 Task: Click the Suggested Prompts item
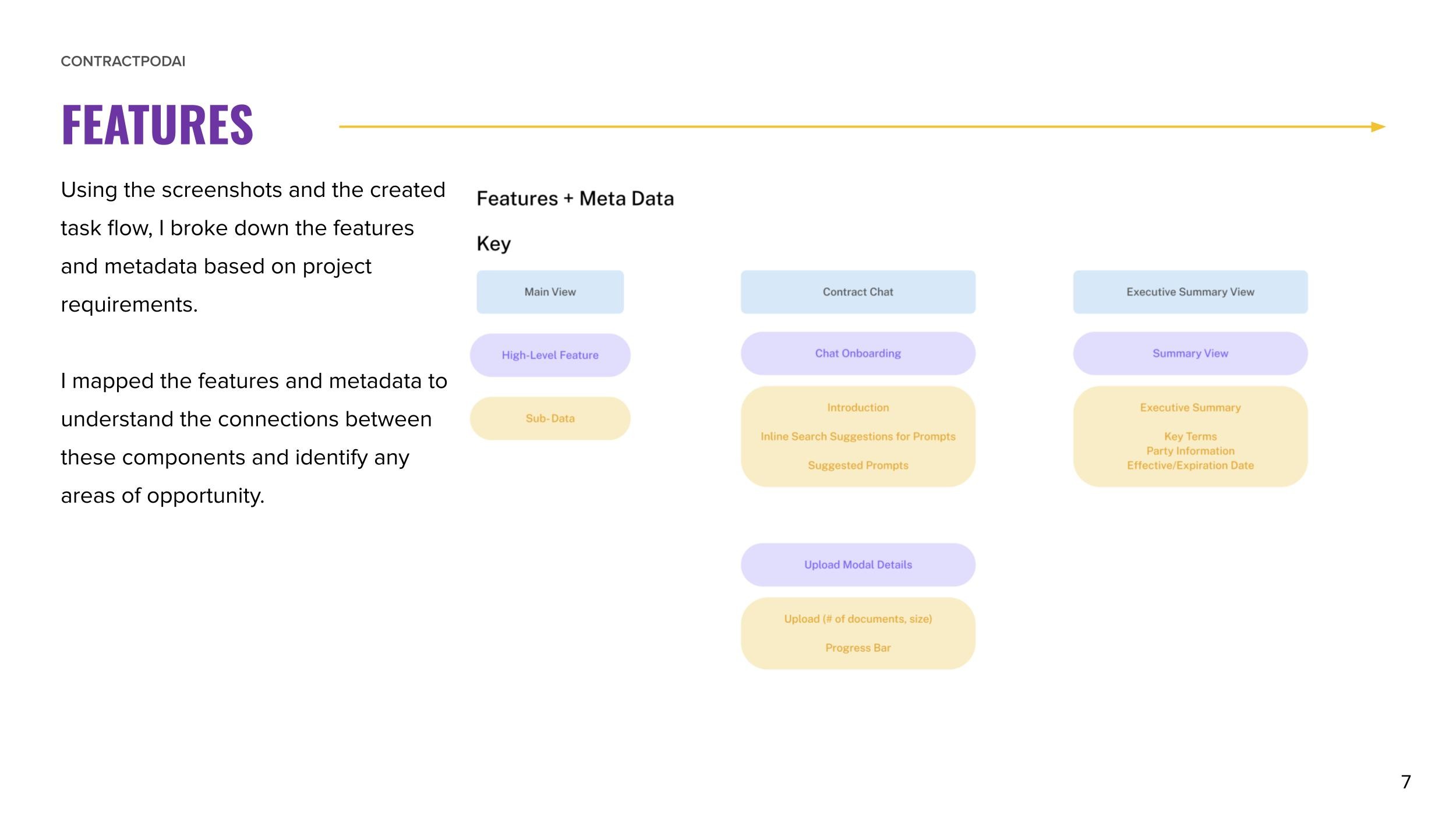coord(857,465)
